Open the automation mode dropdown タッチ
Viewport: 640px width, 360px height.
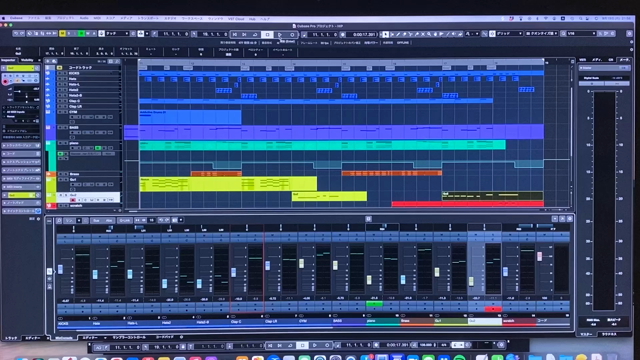[x=117, y=33]
